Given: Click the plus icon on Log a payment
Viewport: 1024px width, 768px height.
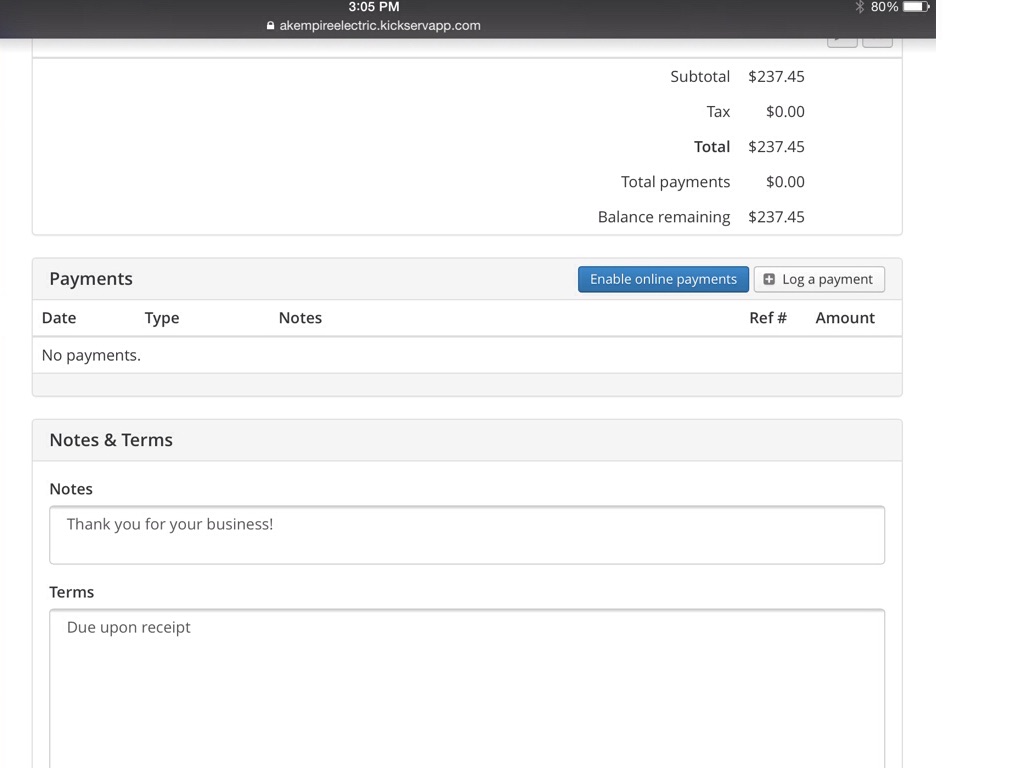Looking at the screenshot, I should (769, 280).
